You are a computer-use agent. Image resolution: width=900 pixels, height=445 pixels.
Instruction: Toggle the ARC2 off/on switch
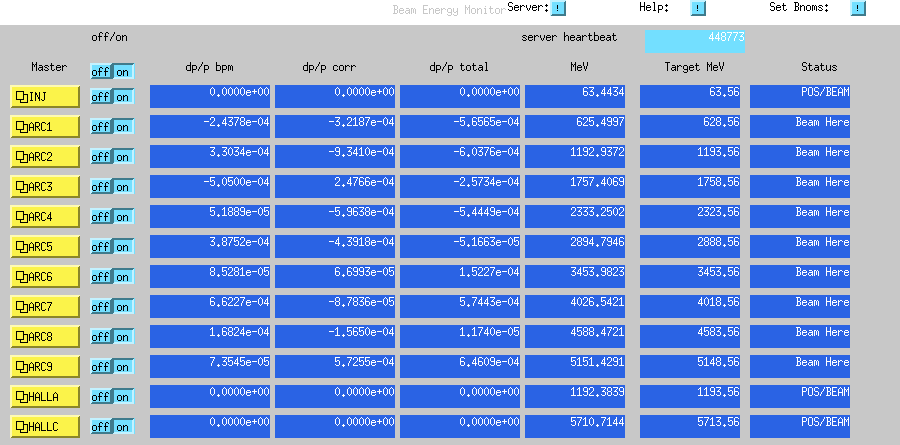112,156
